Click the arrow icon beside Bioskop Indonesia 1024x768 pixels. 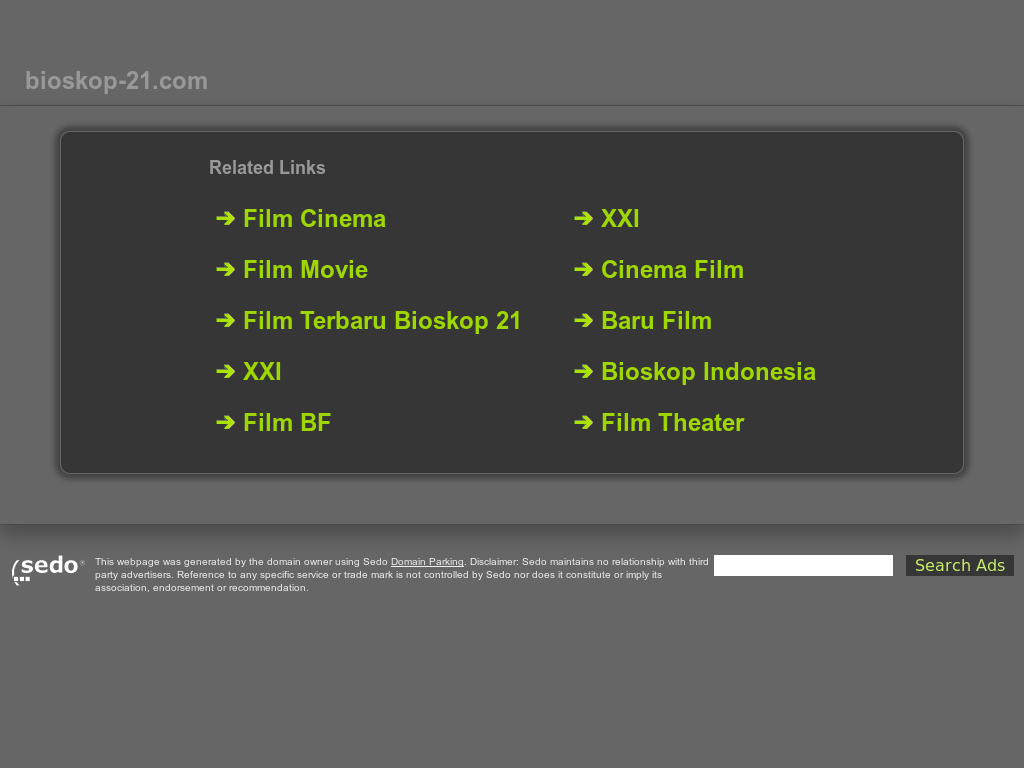point(583,372)
